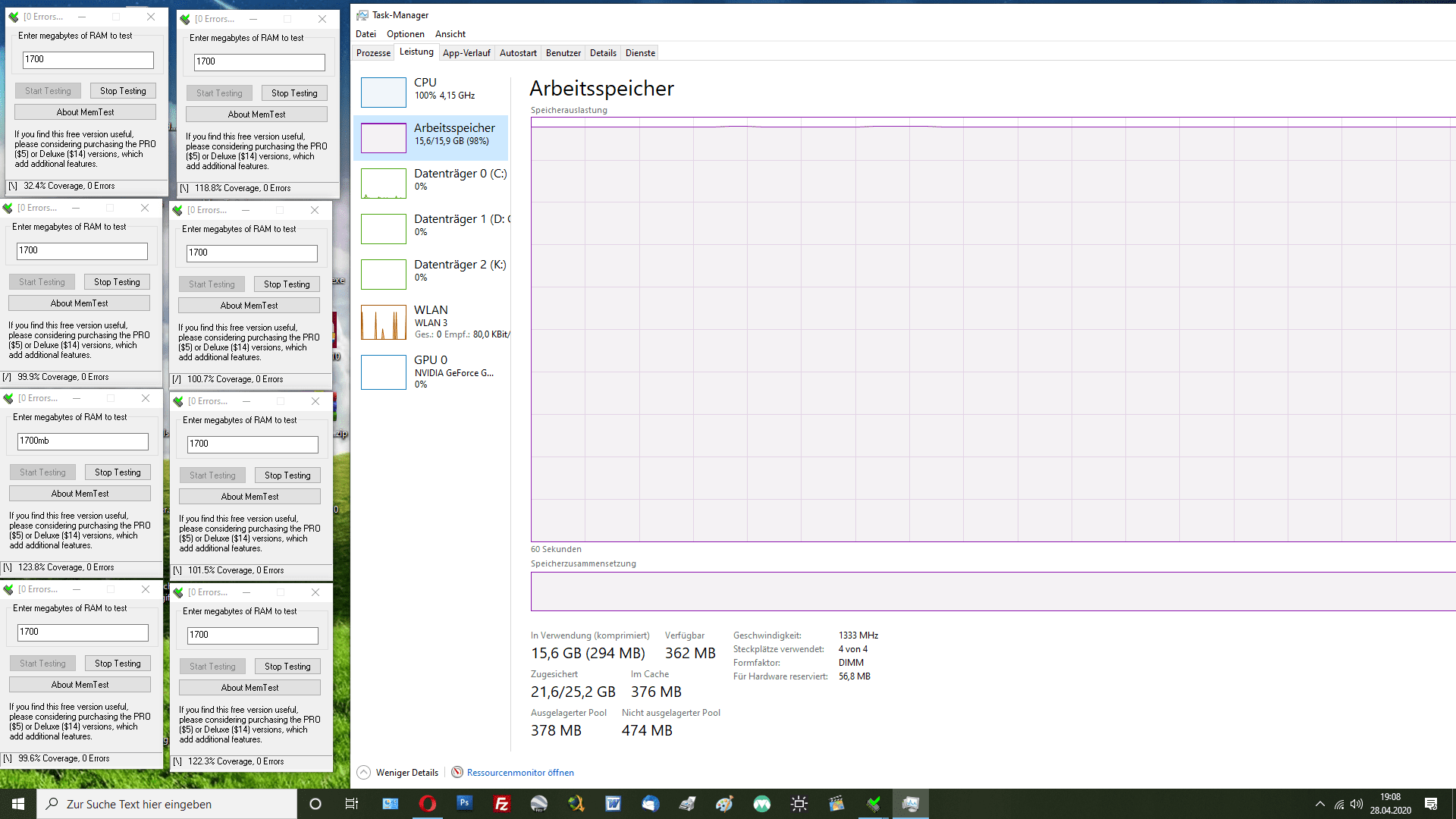Open the Optionen menu
The width and height of the screenshot is (1456, 819).
click(x=406, y=34)
